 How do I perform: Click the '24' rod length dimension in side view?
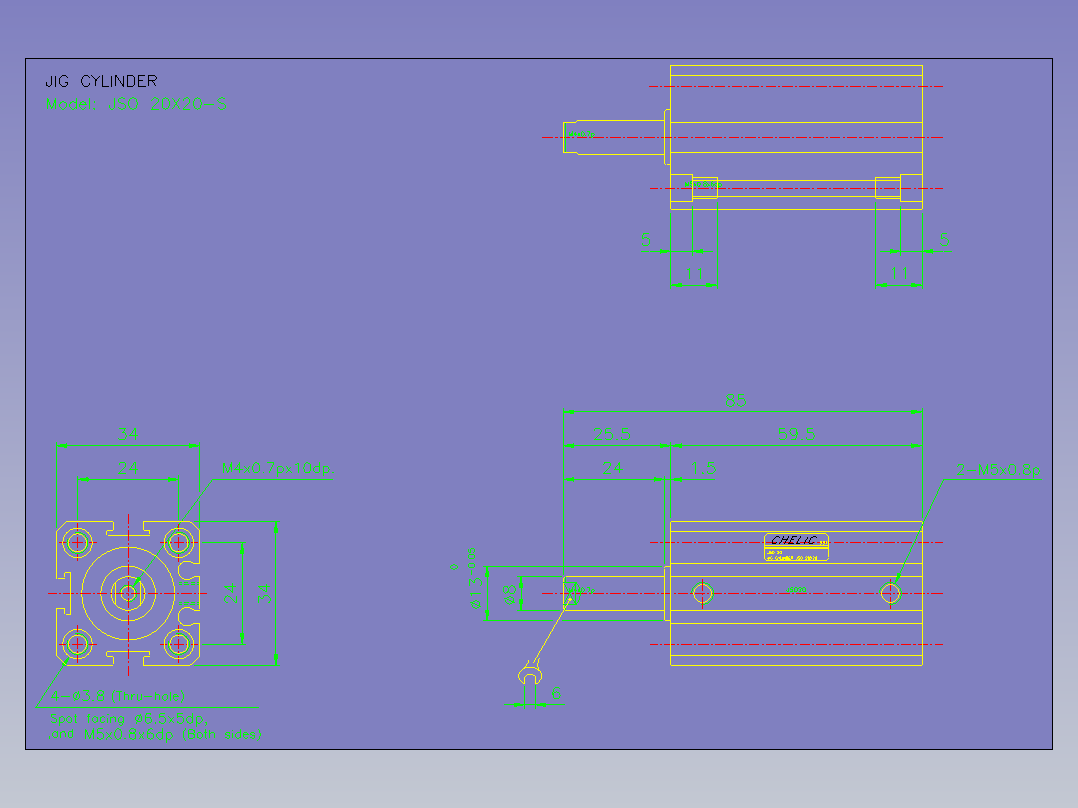click(x=613, y=468)
